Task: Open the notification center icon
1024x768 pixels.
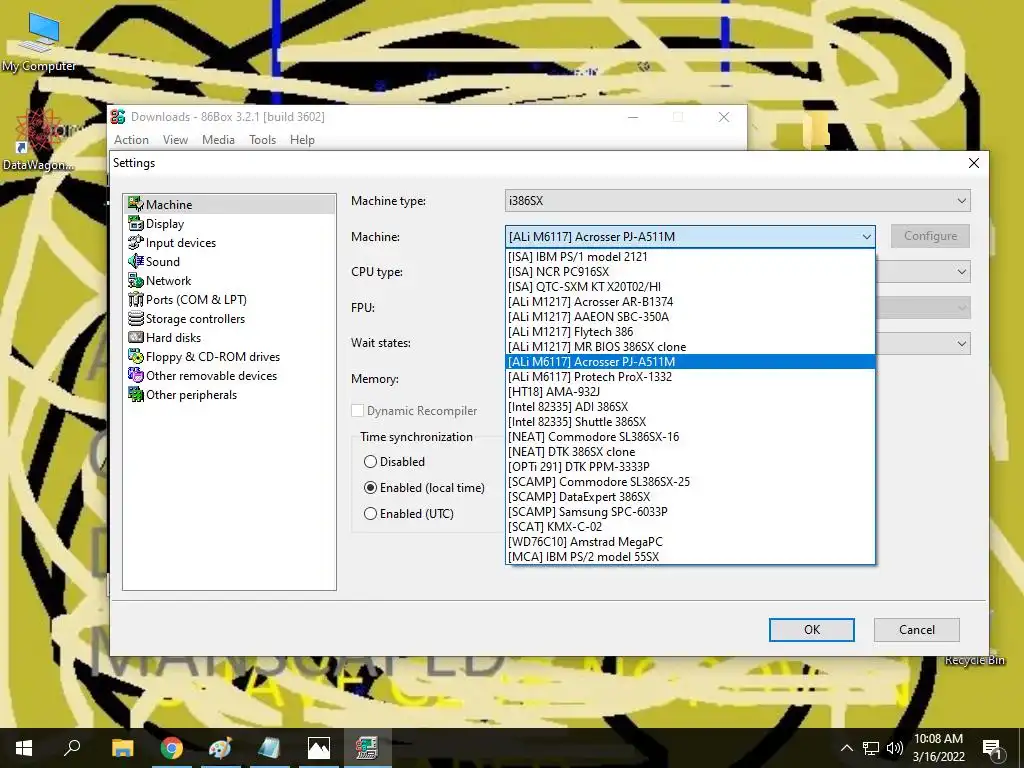Action: [x=992, y=748]
